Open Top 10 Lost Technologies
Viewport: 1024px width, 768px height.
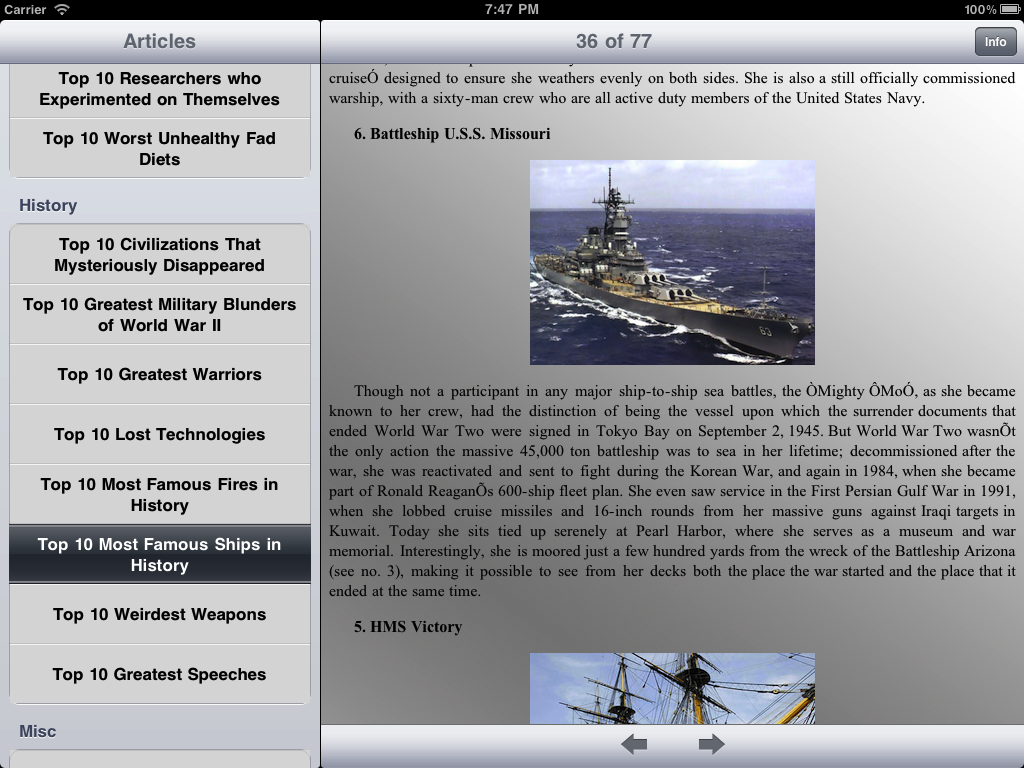point(159,435)
